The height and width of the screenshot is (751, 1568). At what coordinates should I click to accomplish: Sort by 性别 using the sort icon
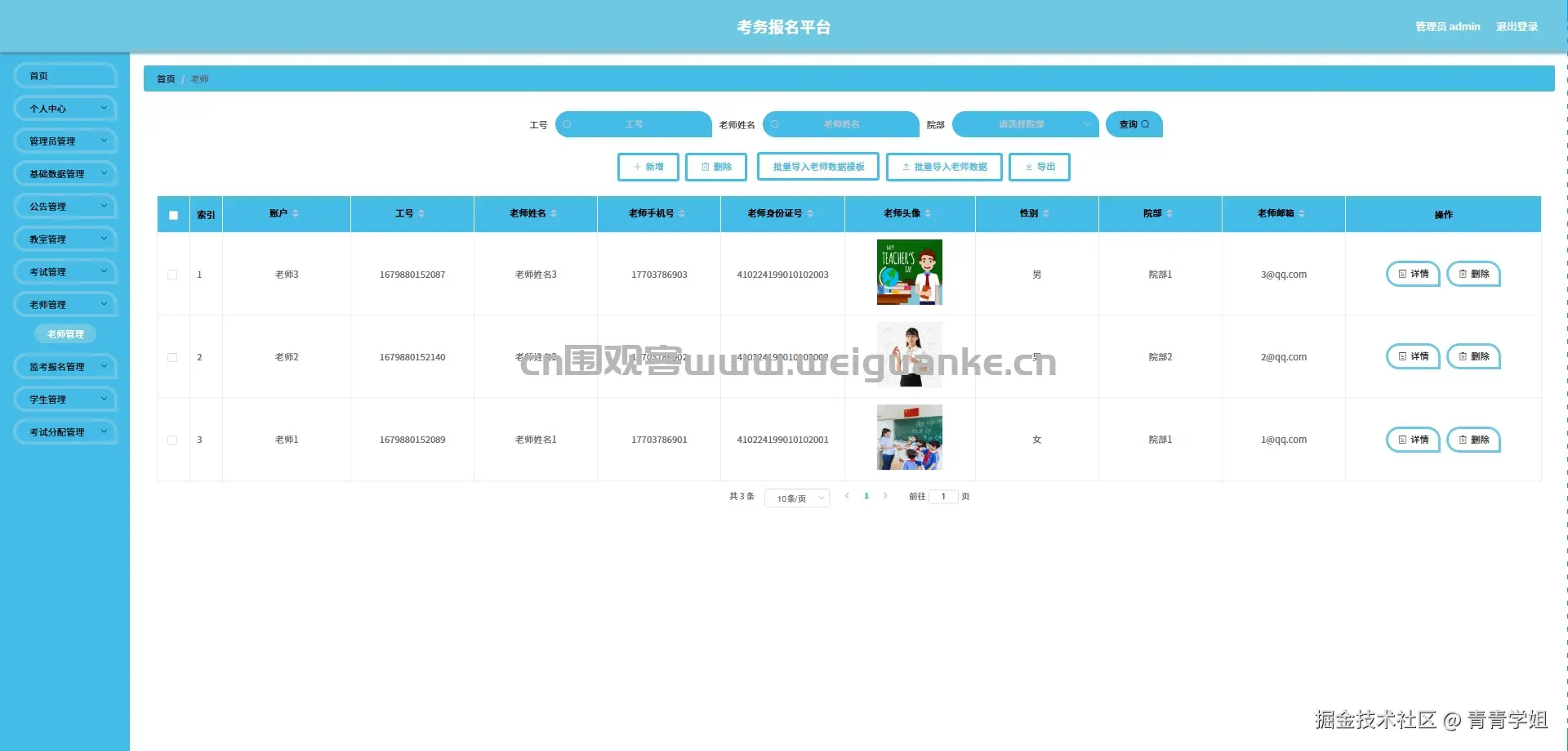coord(1046,213)
